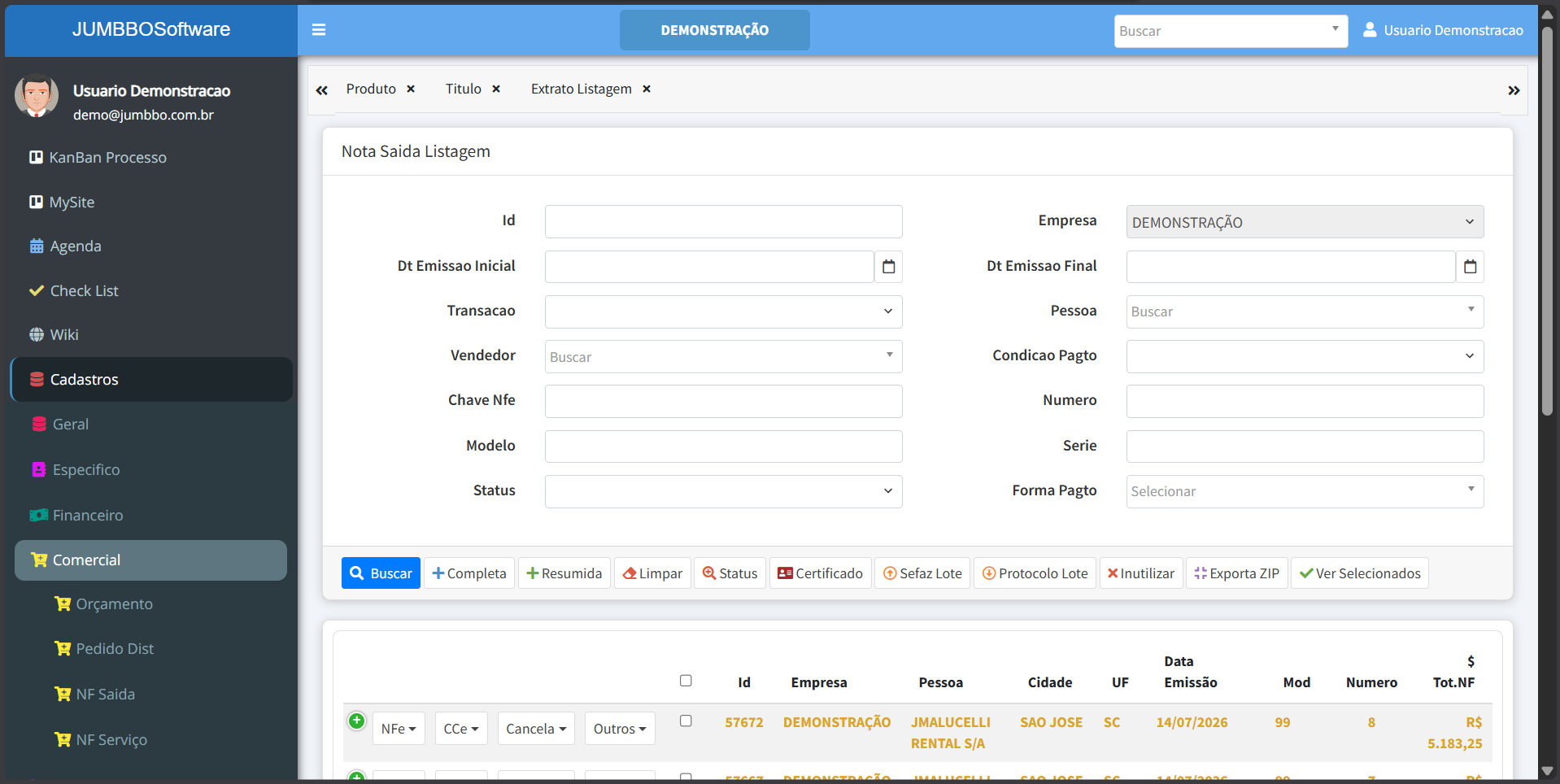Focus the Modelo input field
Image resolution: width=1560 pixels, height=784 pixels.
click(723, 446)
